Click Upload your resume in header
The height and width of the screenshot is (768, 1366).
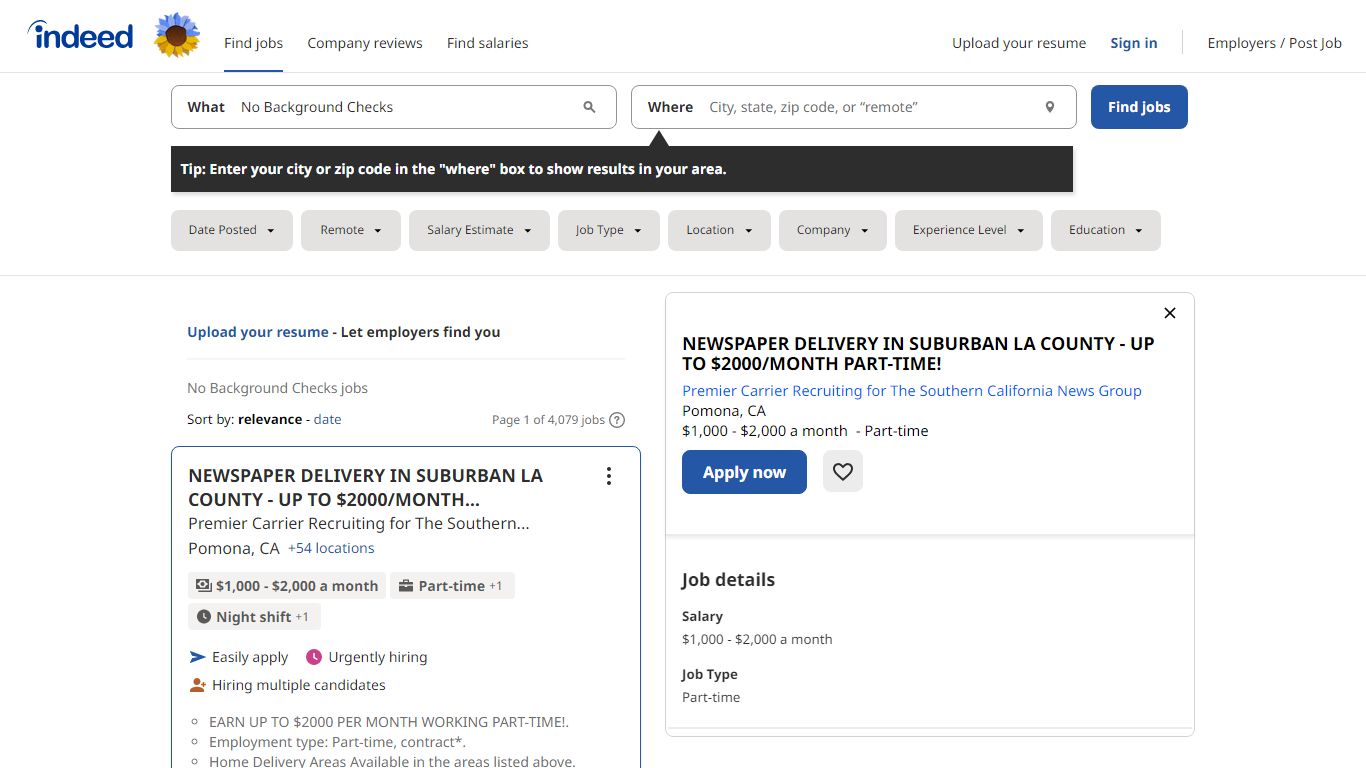point(1019,43)
